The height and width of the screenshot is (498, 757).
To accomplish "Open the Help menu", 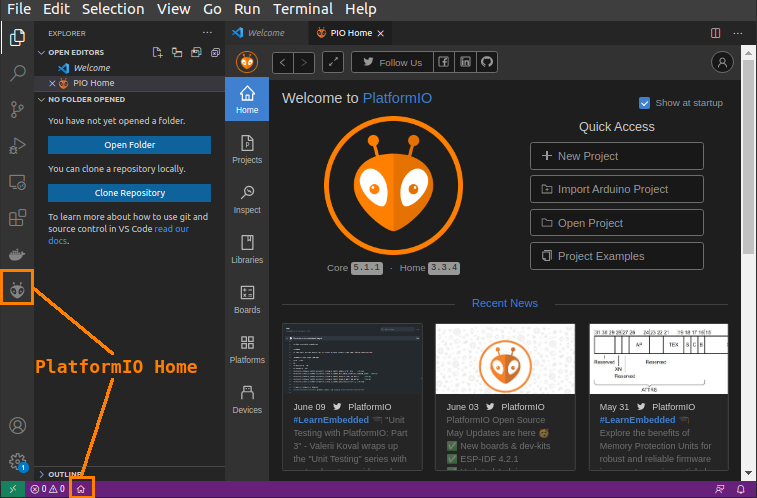I will pos(361,9).
